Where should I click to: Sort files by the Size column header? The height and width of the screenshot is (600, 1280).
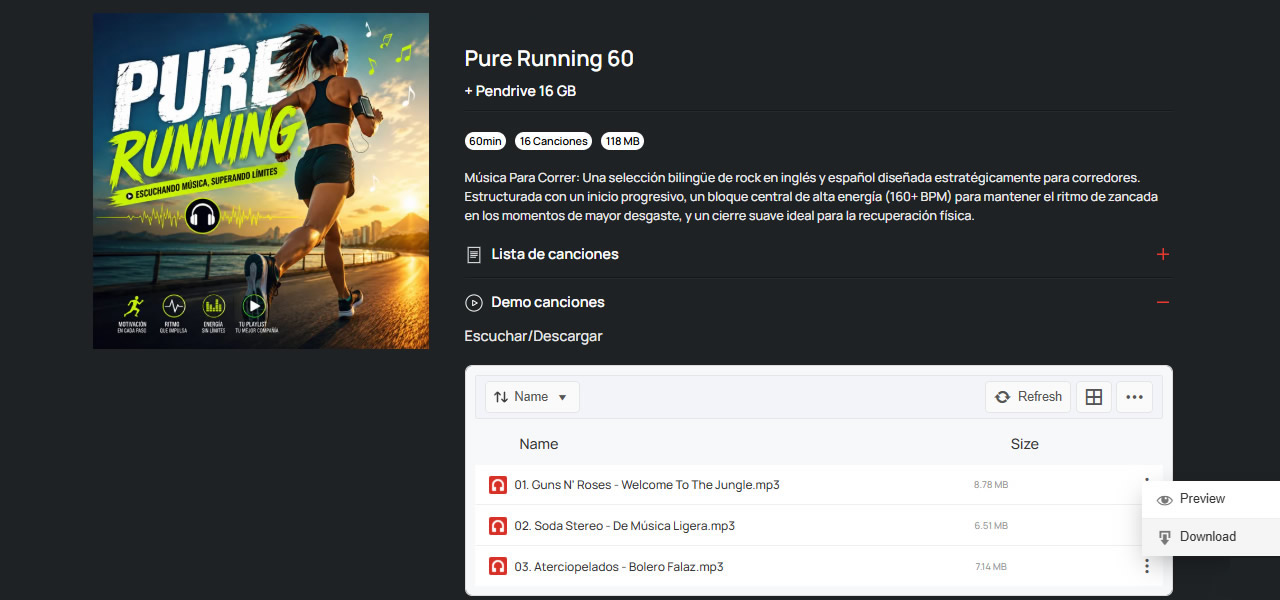(x=1025, y=444)
